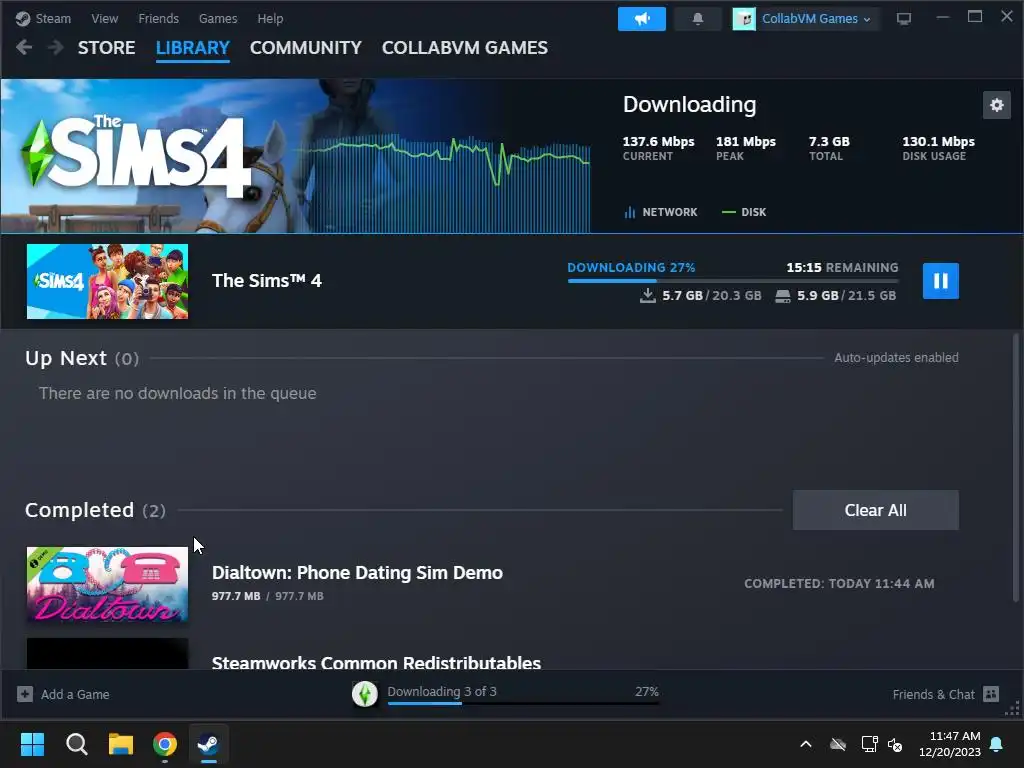Click the download size icon beside 5.7 GB
1024x768 pixels.
[647, 296]
